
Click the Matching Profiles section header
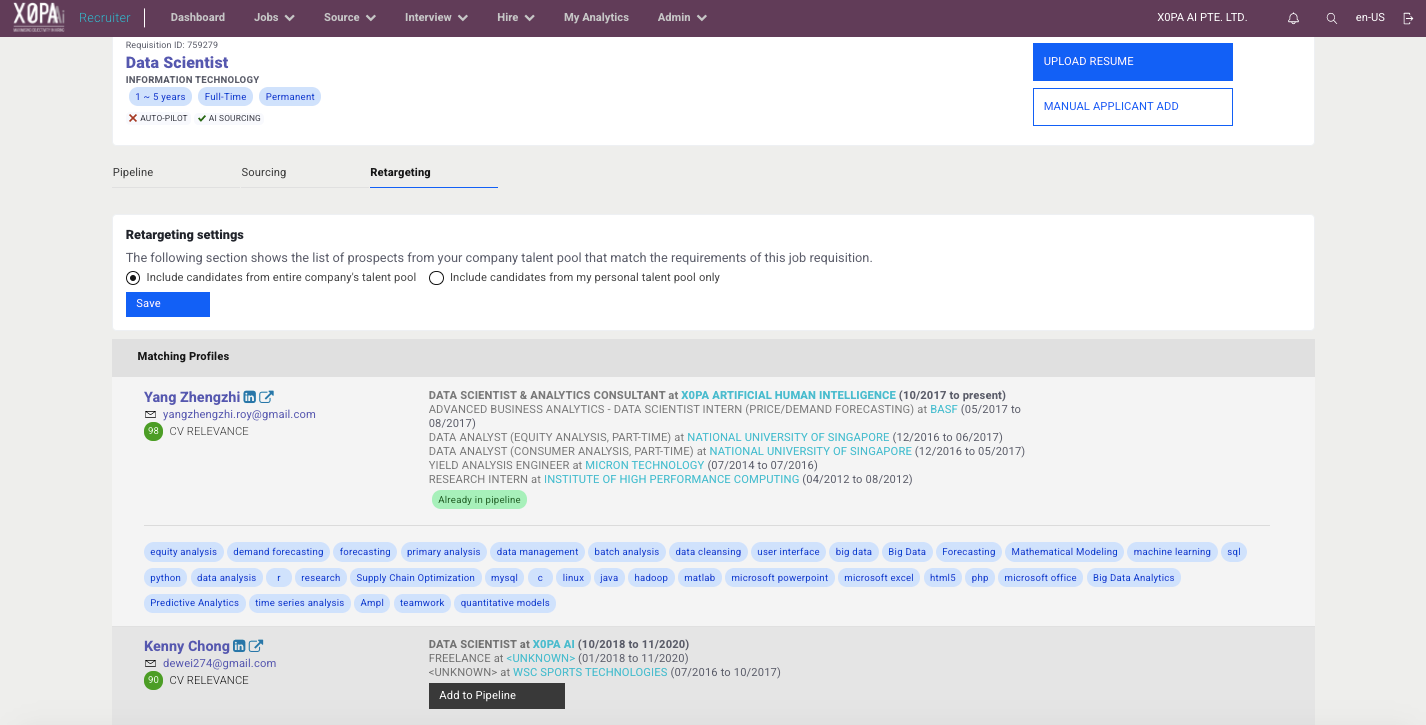click(x=183, y=356)
